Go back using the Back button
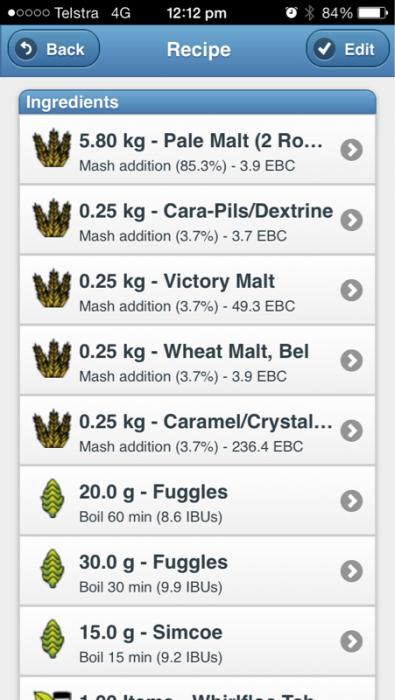Screen dimensions: 395x700 tap(54, 49)
